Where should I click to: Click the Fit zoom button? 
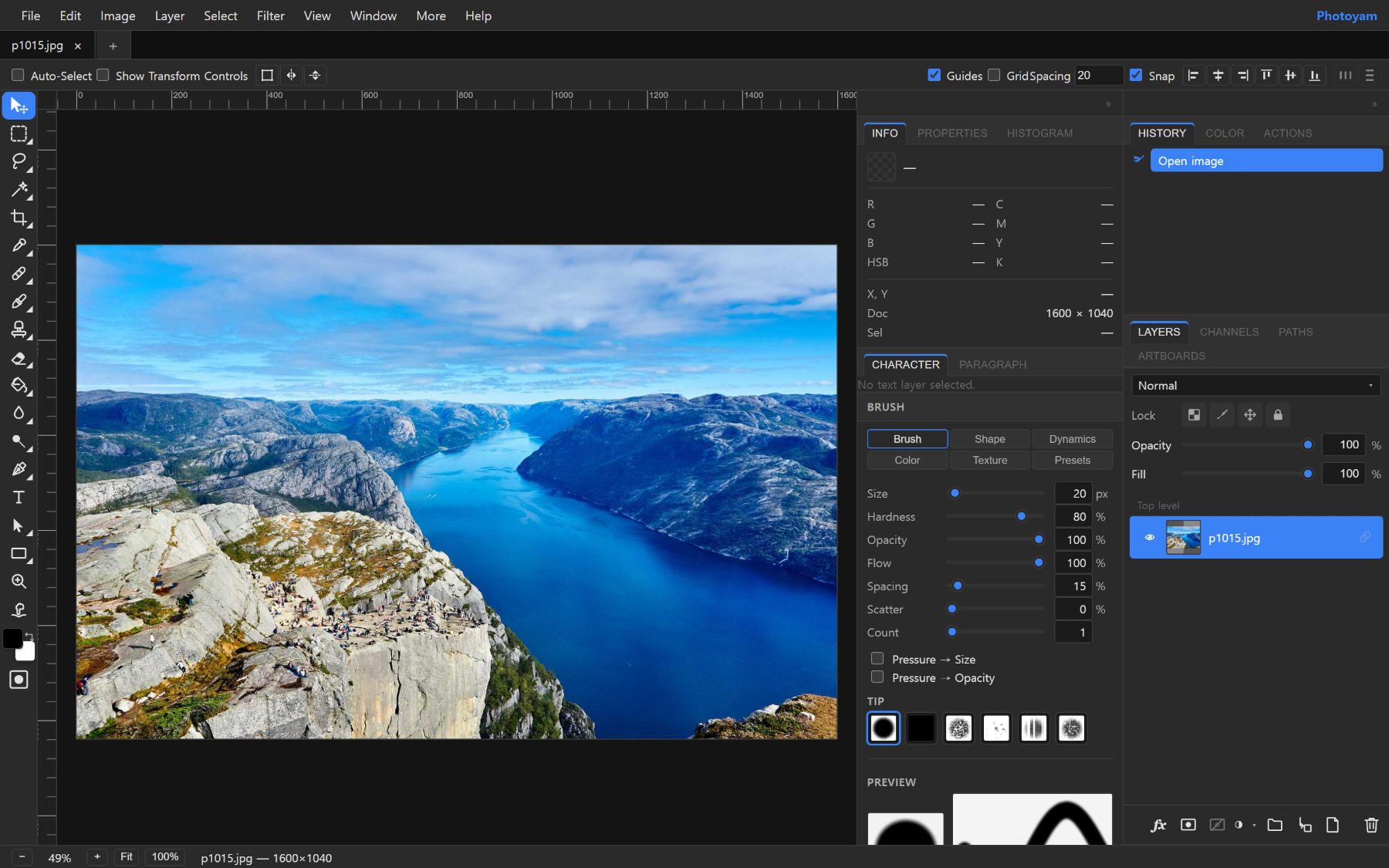pyautogui.click(x=127, y=856)
